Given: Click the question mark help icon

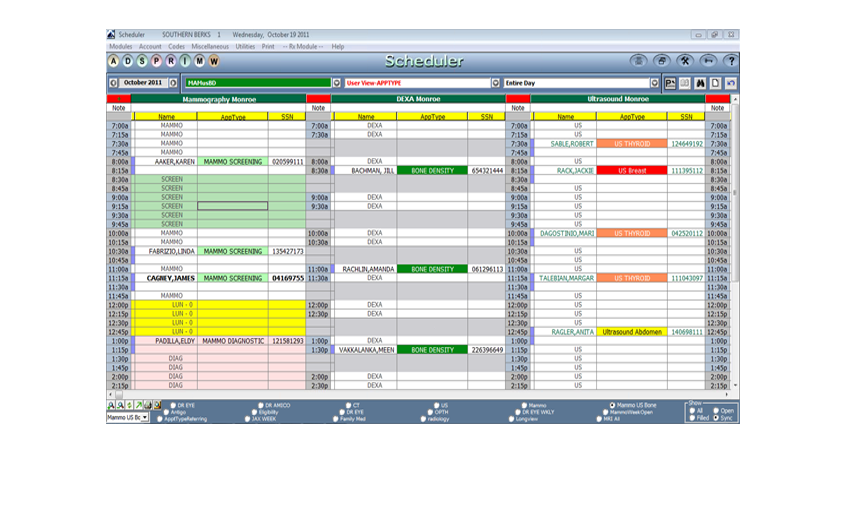Looking at the screenshot, I should pos(731,61).
